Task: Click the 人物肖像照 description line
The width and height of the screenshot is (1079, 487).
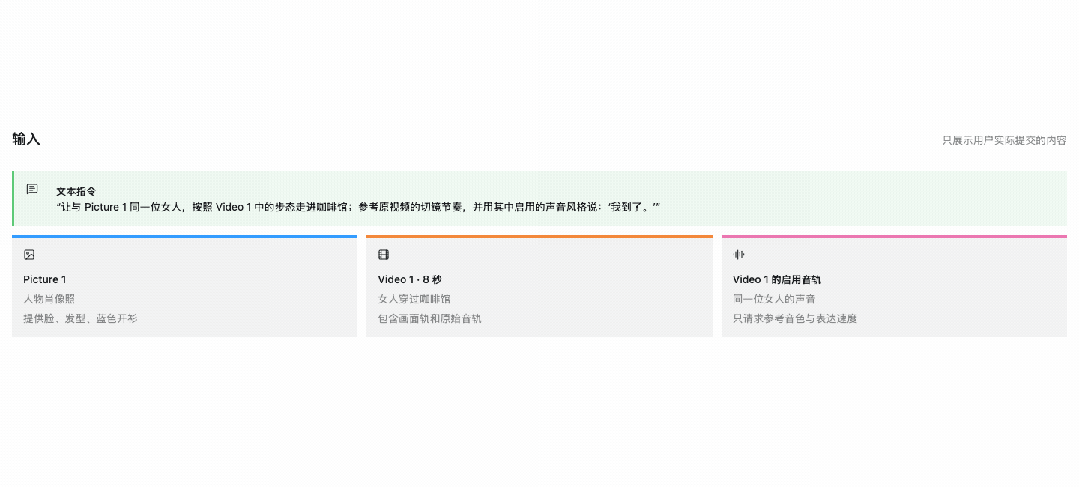Action: pos(49,299)
